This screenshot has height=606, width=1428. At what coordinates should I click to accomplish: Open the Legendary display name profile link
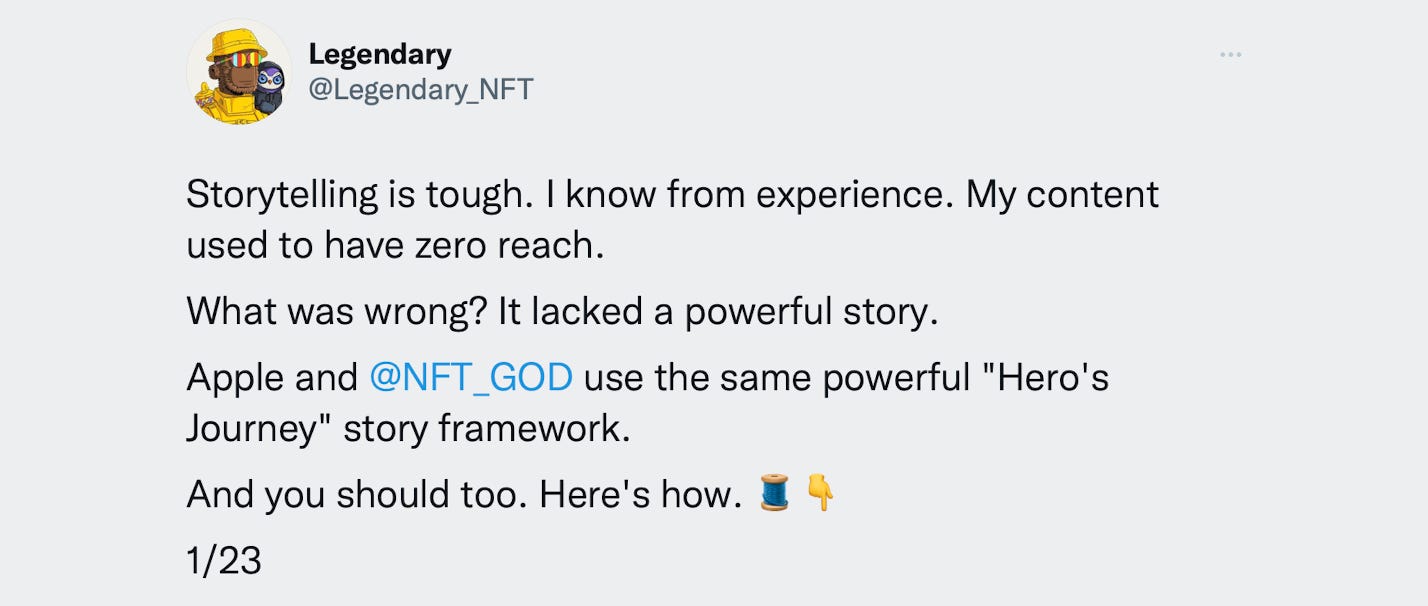tap(379, 53)
